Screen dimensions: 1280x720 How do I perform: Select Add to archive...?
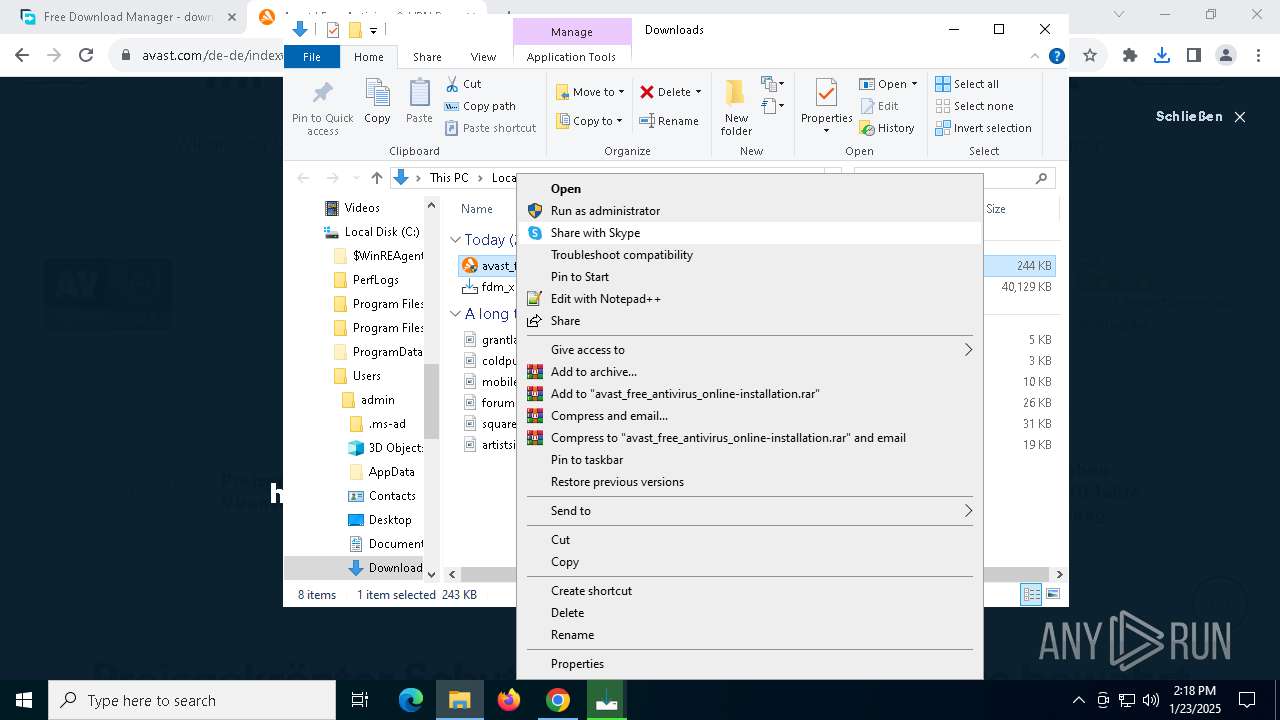pyautogui.click(x=750, y=372)
